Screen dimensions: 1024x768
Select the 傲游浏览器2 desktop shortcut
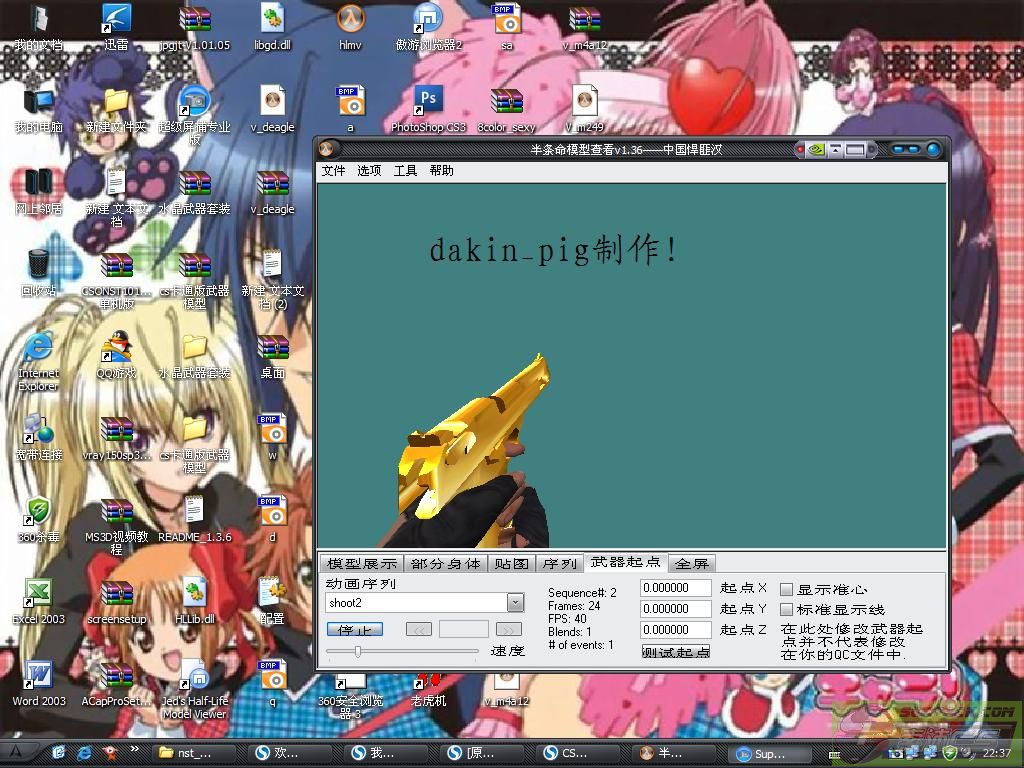[x=428, y=26]
